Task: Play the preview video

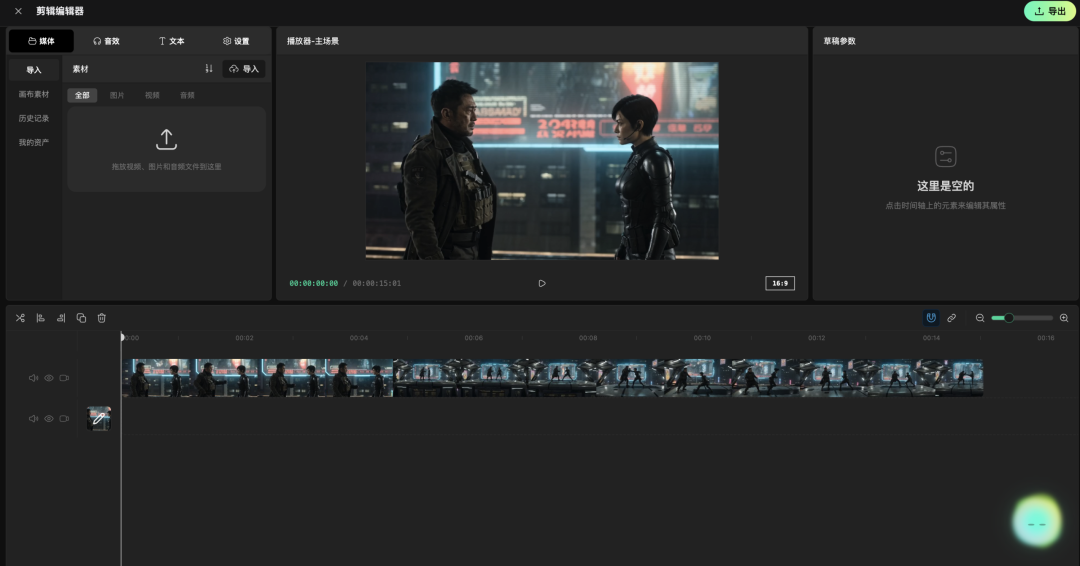Action: pyautogui.click(x=542, y=283)
